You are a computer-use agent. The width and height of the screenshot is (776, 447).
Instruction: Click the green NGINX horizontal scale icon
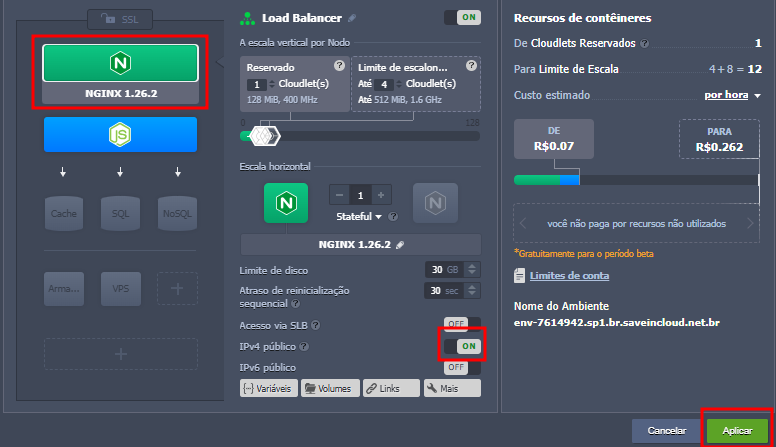[286, 203]
